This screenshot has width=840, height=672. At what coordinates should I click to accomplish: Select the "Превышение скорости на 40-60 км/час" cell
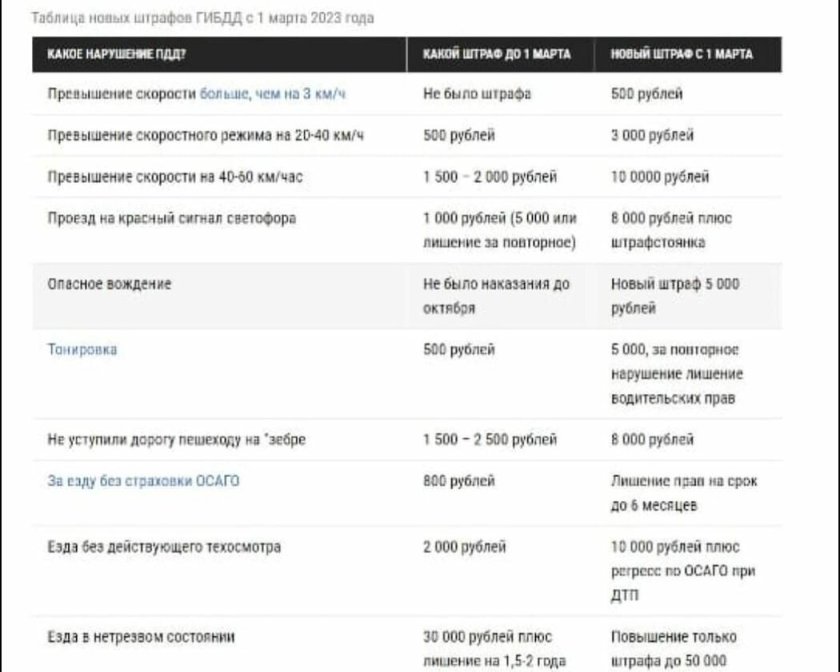tap(174, 177)
